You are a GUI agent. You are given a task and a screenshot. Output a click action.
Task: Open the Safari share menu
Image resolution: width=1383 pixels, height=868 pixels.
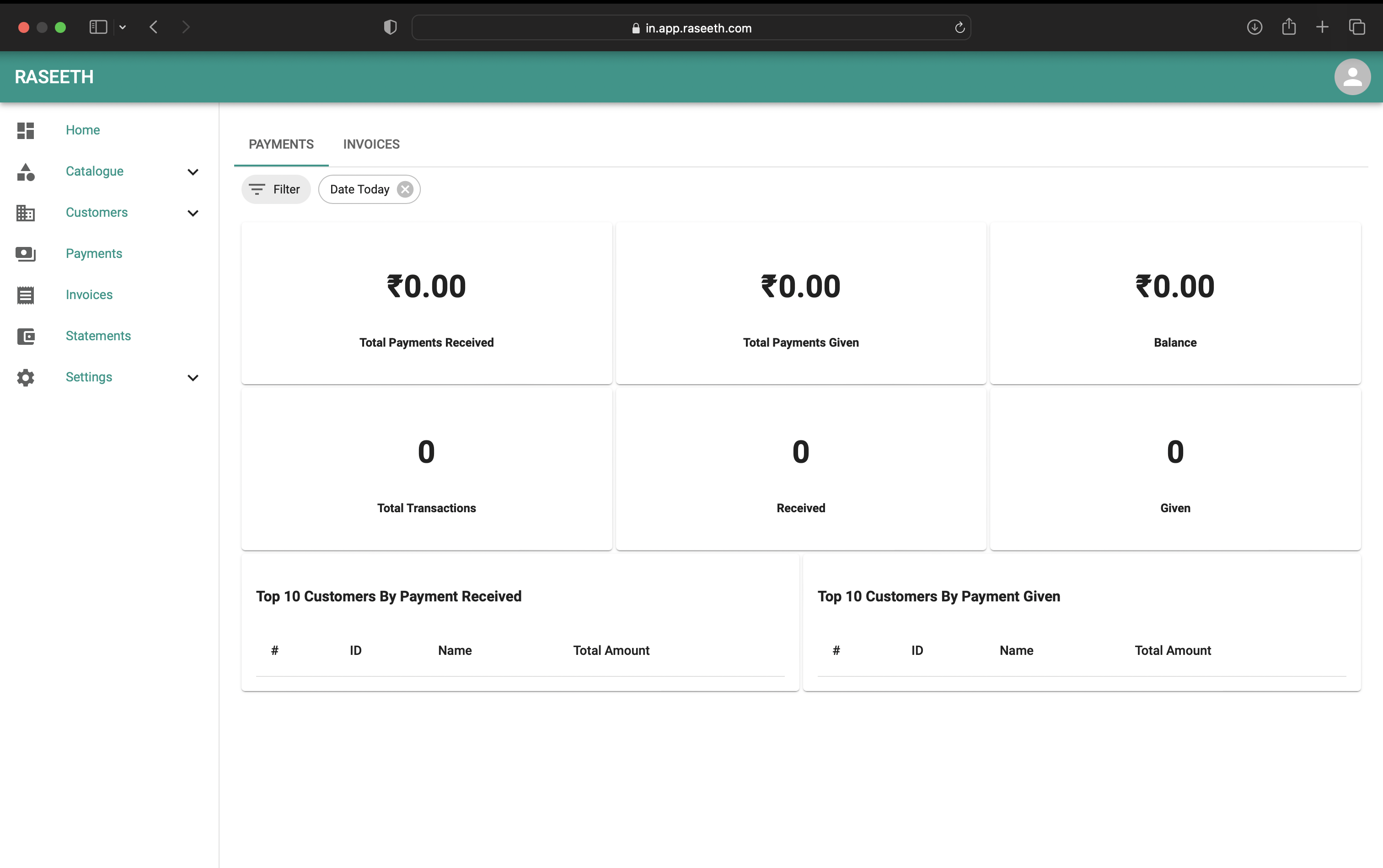[x=1289, y=27]
